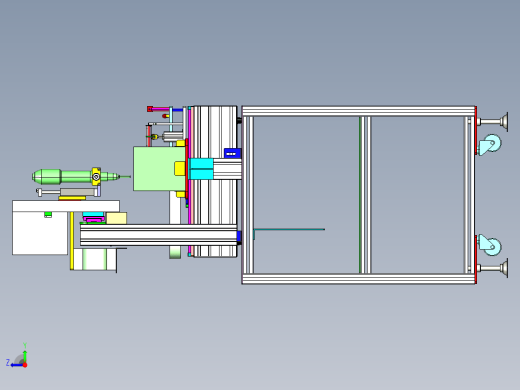Select the large white box at lower left

40,233
